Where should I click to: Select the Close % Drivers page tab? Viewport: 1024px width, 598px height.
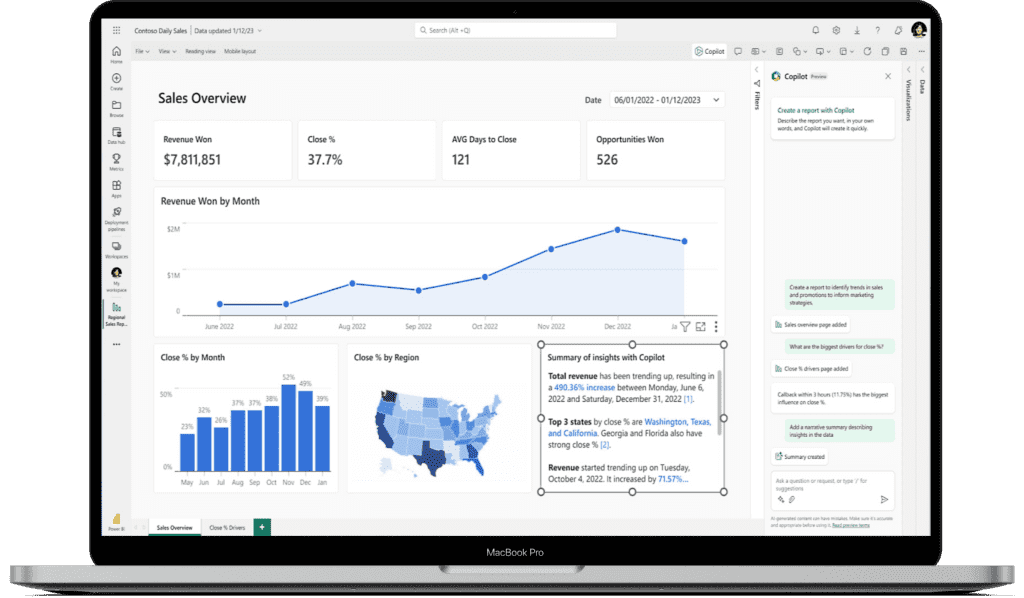pos(227,527)
